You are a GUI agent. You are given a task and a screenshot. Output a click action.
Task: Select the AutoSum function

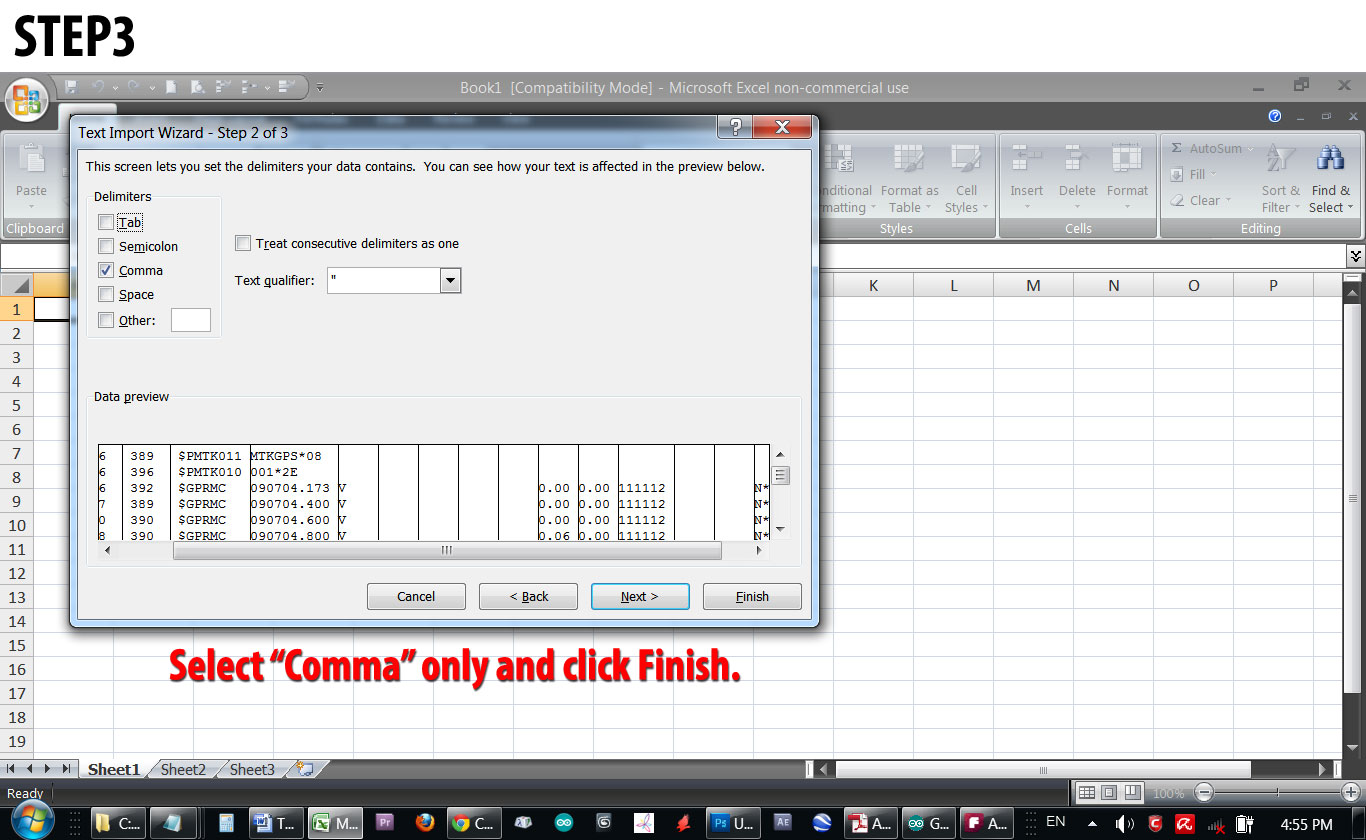click(1211, 148)
